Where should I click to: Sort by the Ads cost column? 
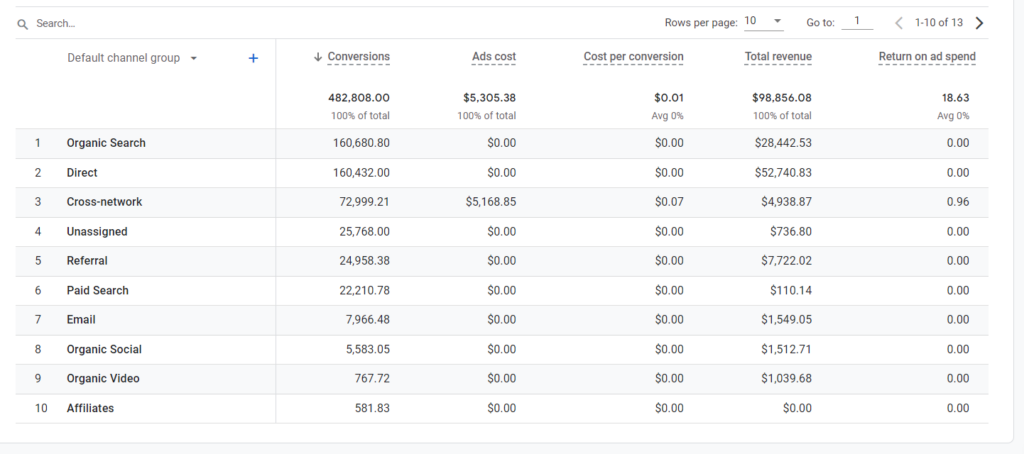(494, 57)
